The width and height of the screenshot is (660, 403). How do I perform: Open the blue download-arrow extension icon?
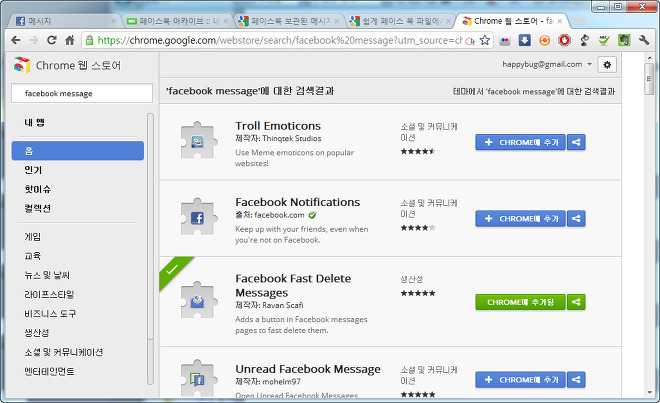(524, 40)
